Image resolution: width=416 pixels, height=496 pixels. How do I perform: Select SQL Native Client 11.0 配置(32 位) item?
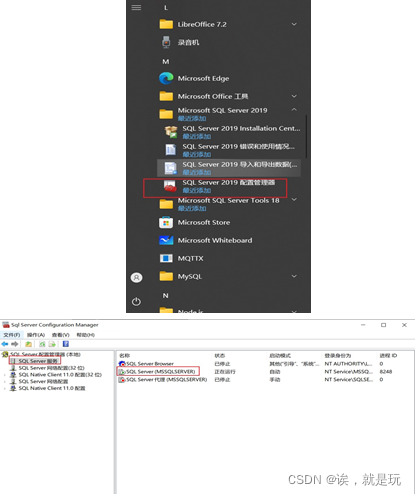point(60,375)
